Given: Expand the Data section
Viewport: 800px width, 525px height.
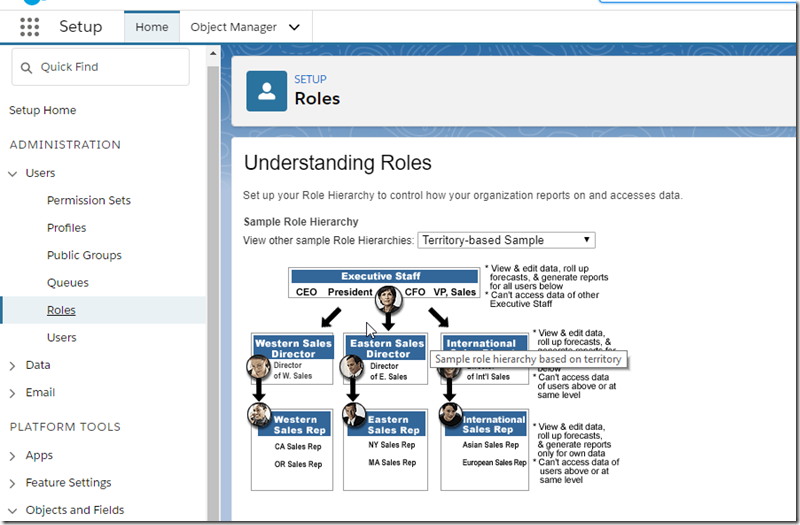Looking at the screenshot, I should (13, 366).
